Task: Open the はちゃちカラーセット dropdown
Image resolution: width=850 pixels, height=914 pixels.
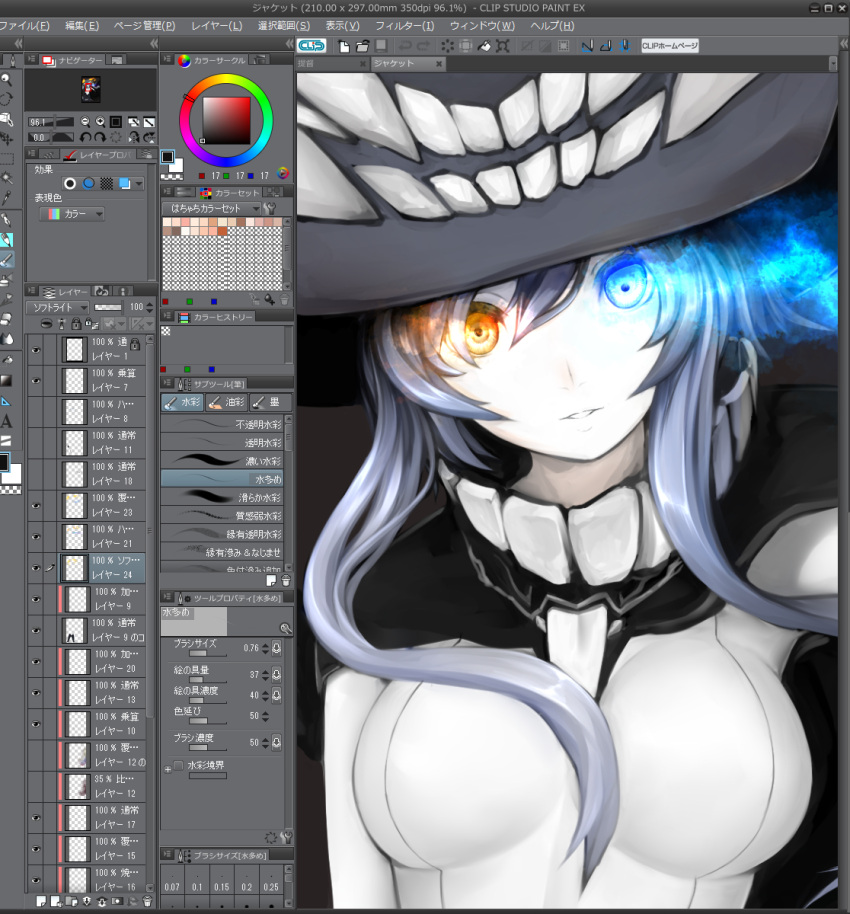Action: click(211, 208)
